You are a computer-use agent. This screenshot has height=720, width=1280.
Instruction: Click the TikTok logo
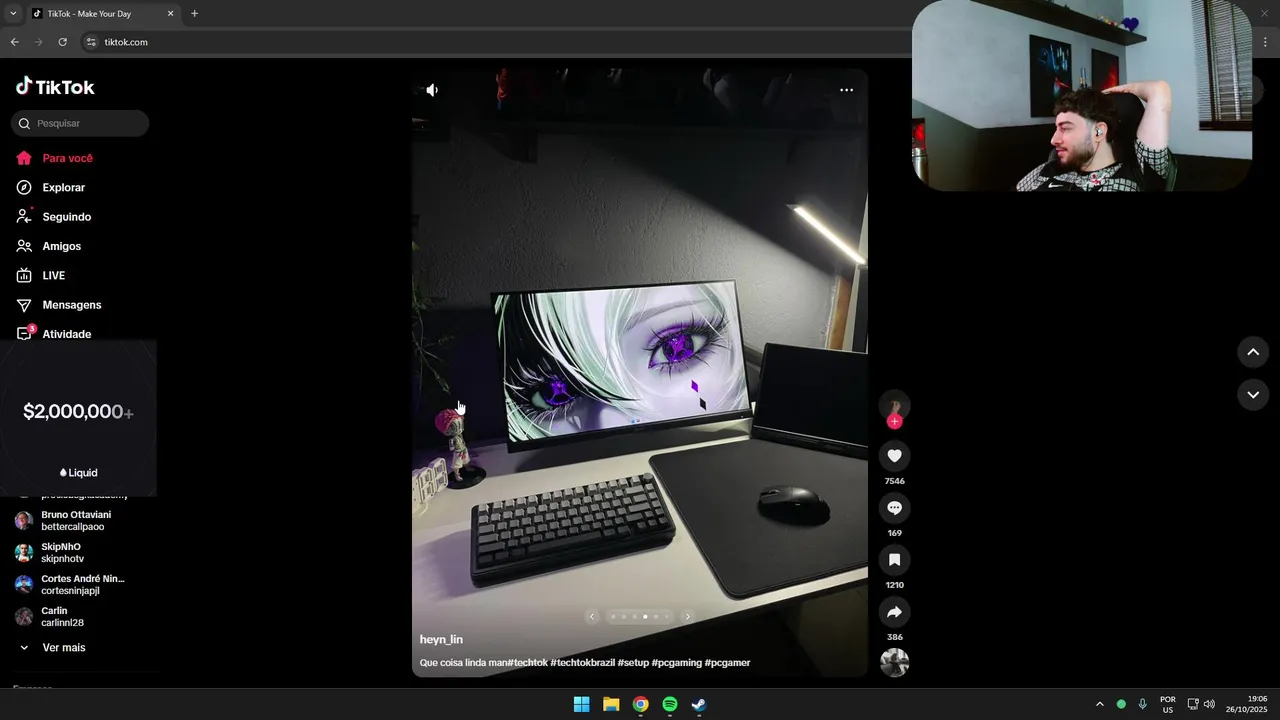pyautogui.click(x=55, y=87)
